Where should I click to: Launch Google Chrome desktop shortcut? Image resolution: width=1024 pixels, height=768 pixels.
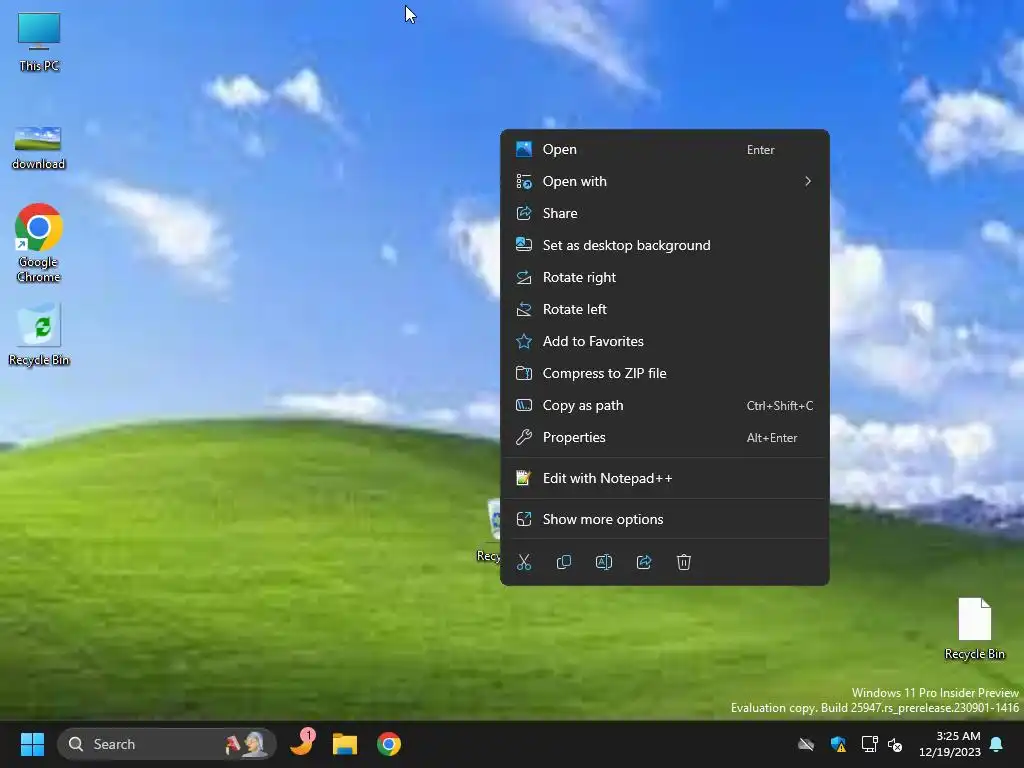coord(39,243)
